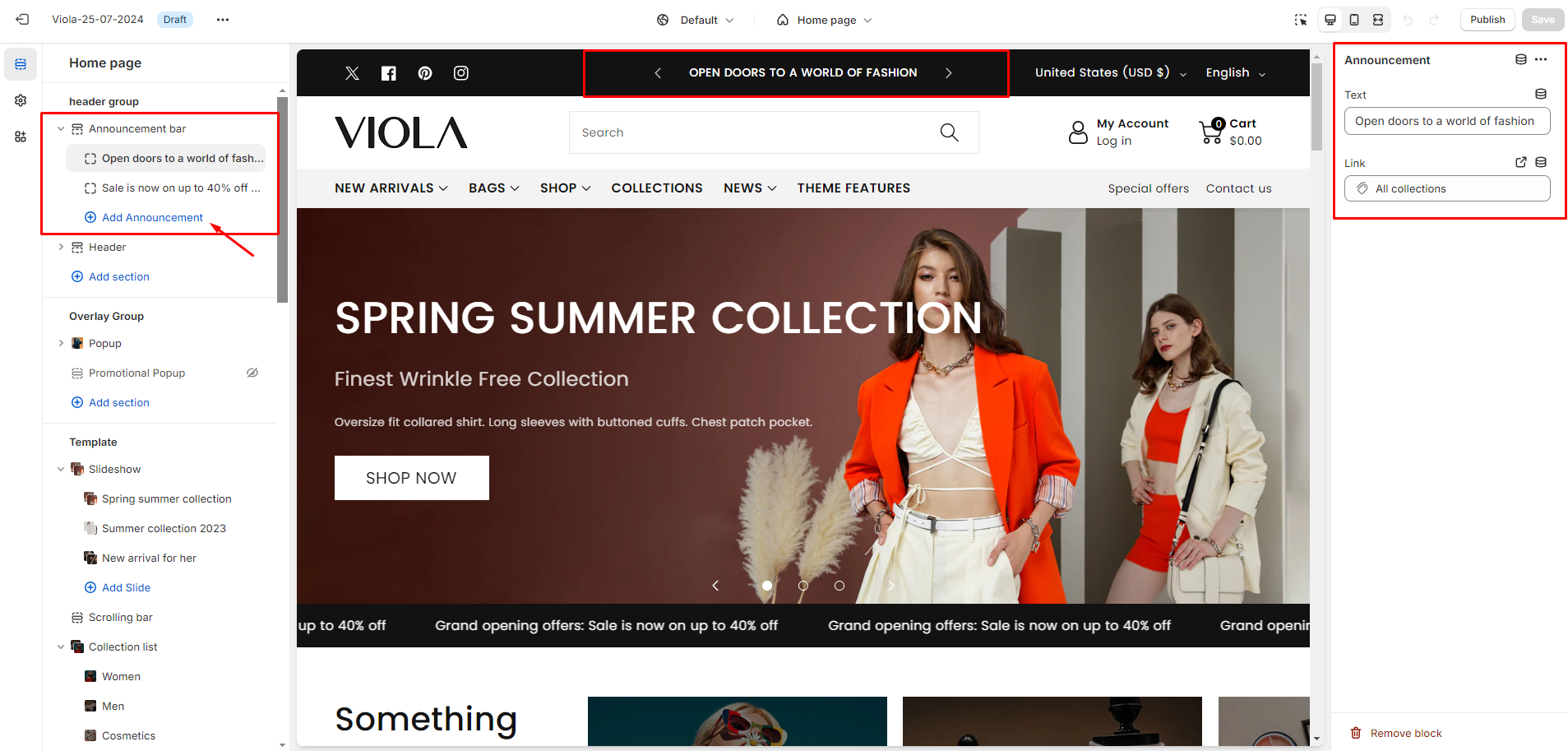Expand the Header section
The height and width of the screenshot is (751, 1568).
click(x=61, y=247)
